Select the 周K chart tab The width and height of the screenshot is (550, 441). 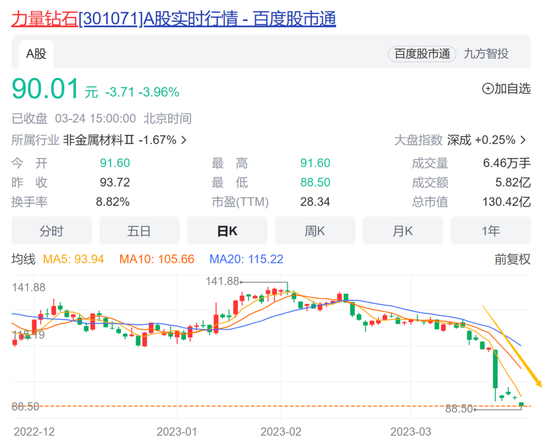[x=315, y=231]
